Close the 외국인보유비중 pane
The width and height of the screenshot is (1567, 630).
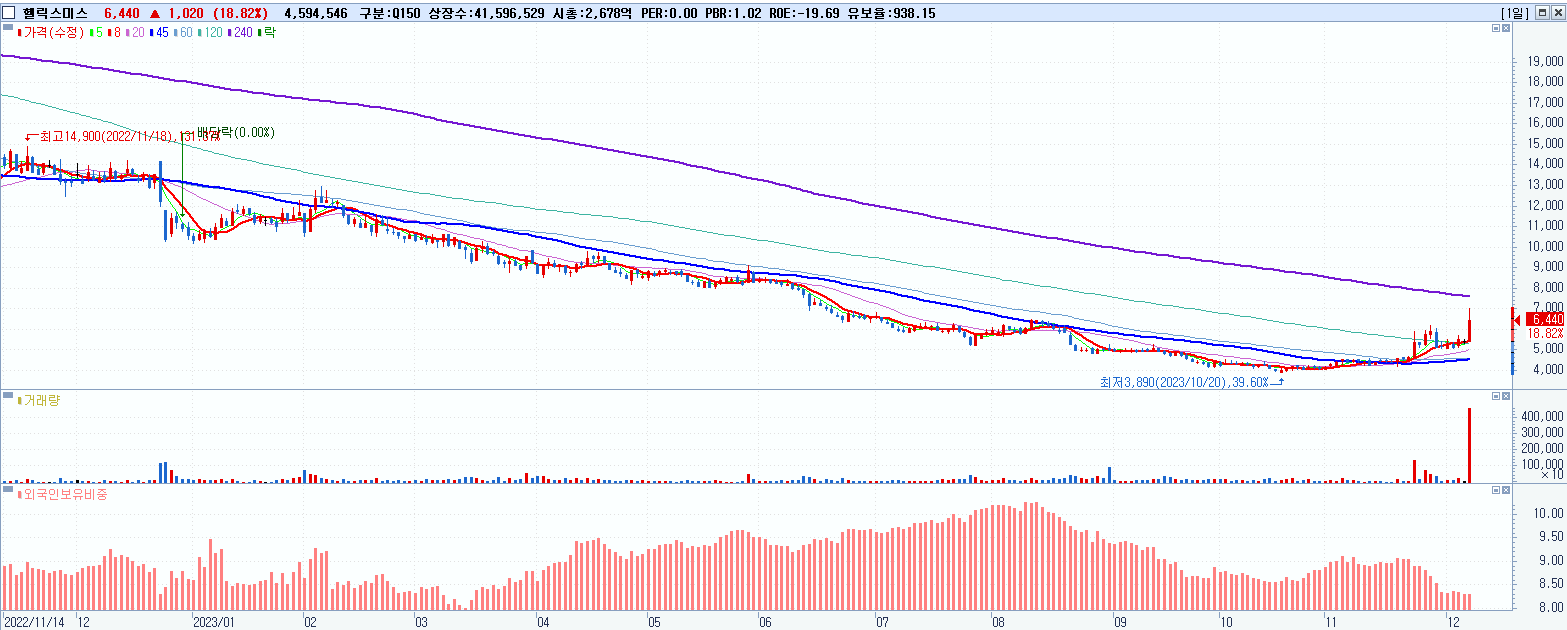tap(1507, 491)
